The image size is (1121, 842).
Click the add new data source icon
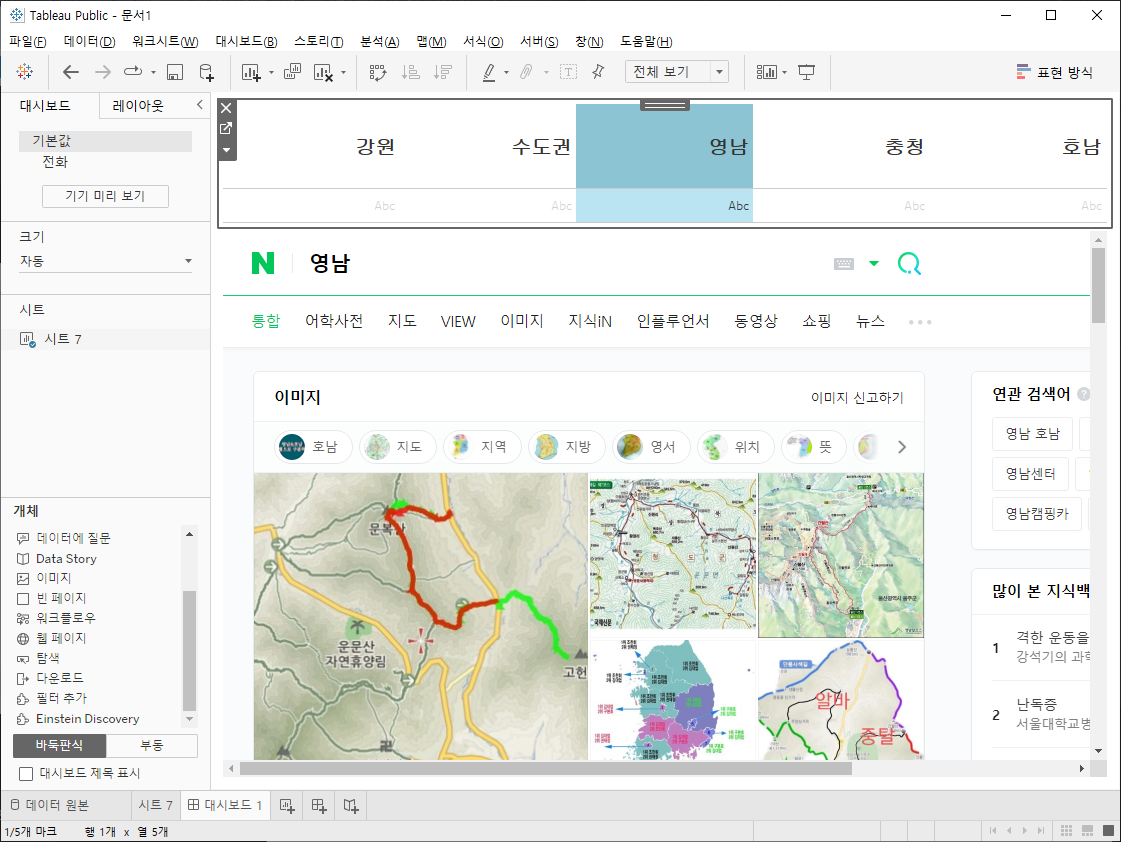206,71
